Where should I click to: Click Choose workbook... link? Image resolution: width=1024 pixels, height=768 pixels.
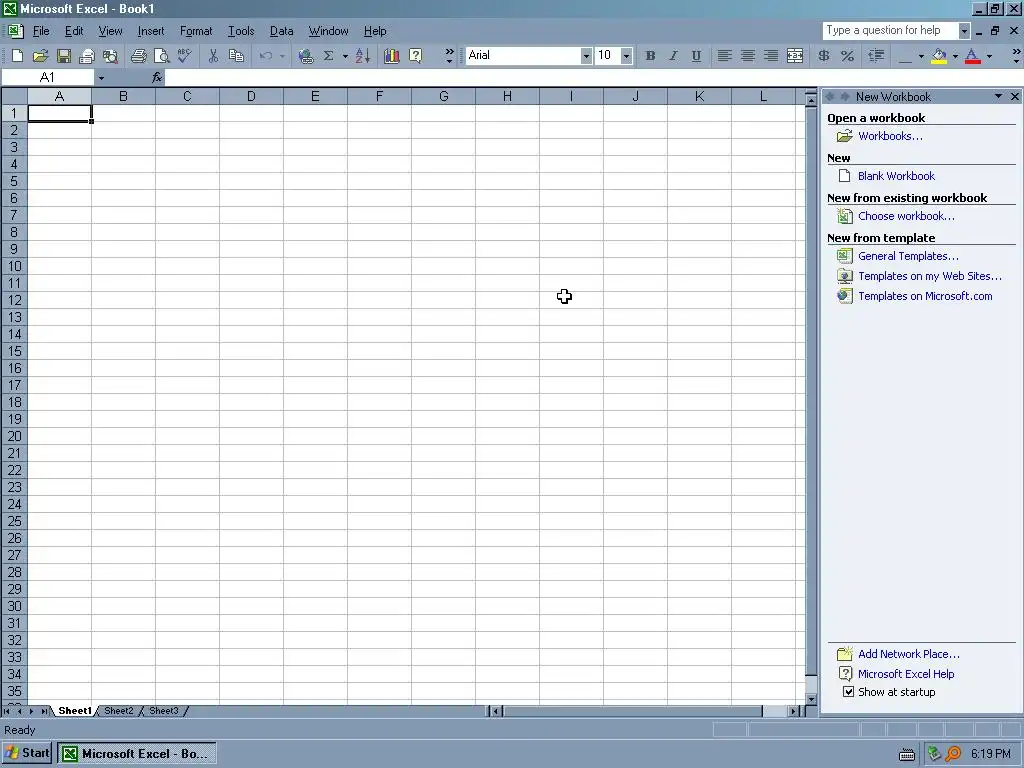(906, 216)
